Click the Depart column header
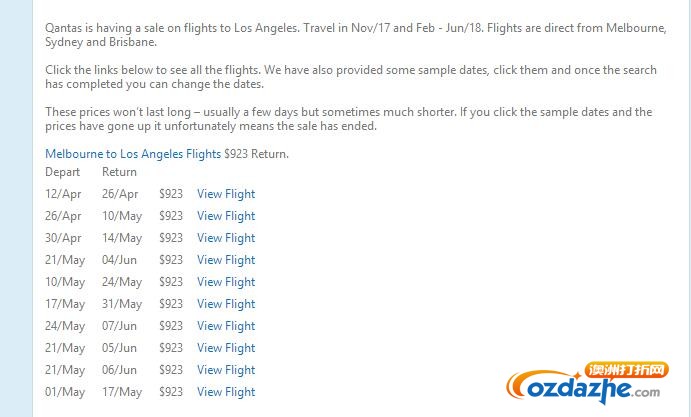This screenshot has height=417, width=691. (x=63, y=172)
